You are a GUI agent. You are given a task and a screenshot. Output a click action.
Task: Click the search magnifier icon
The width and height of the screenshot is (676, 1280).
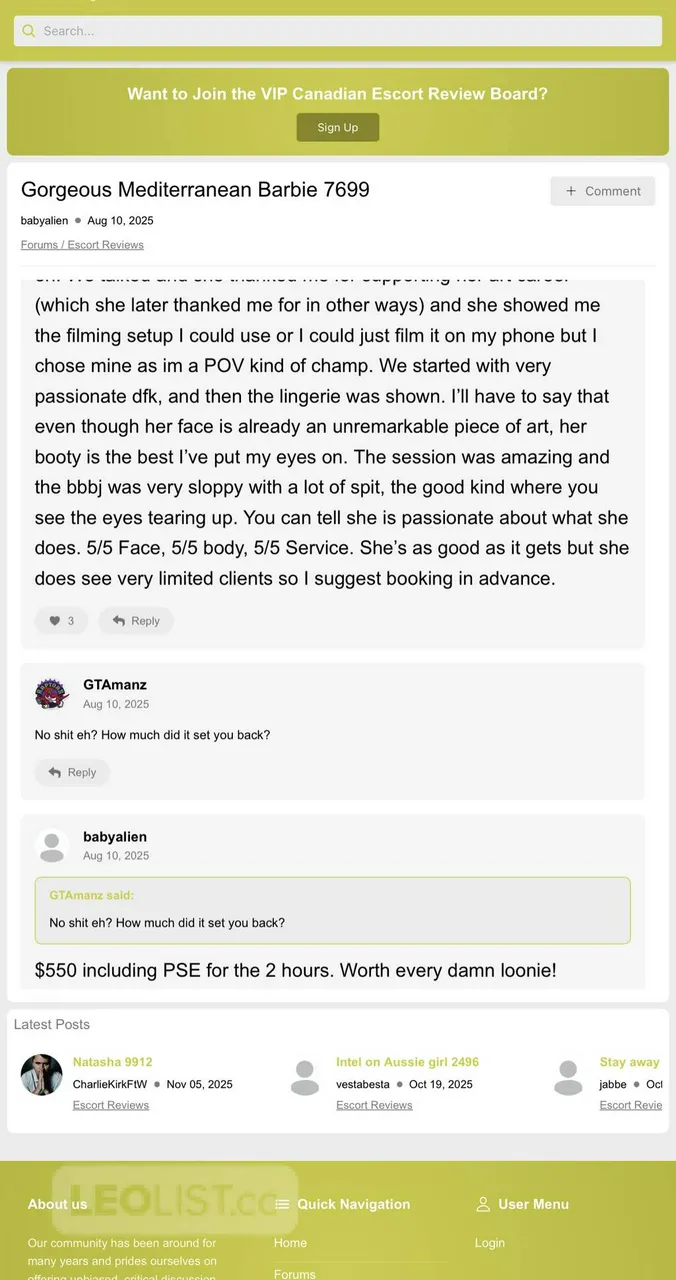[29, 31]
